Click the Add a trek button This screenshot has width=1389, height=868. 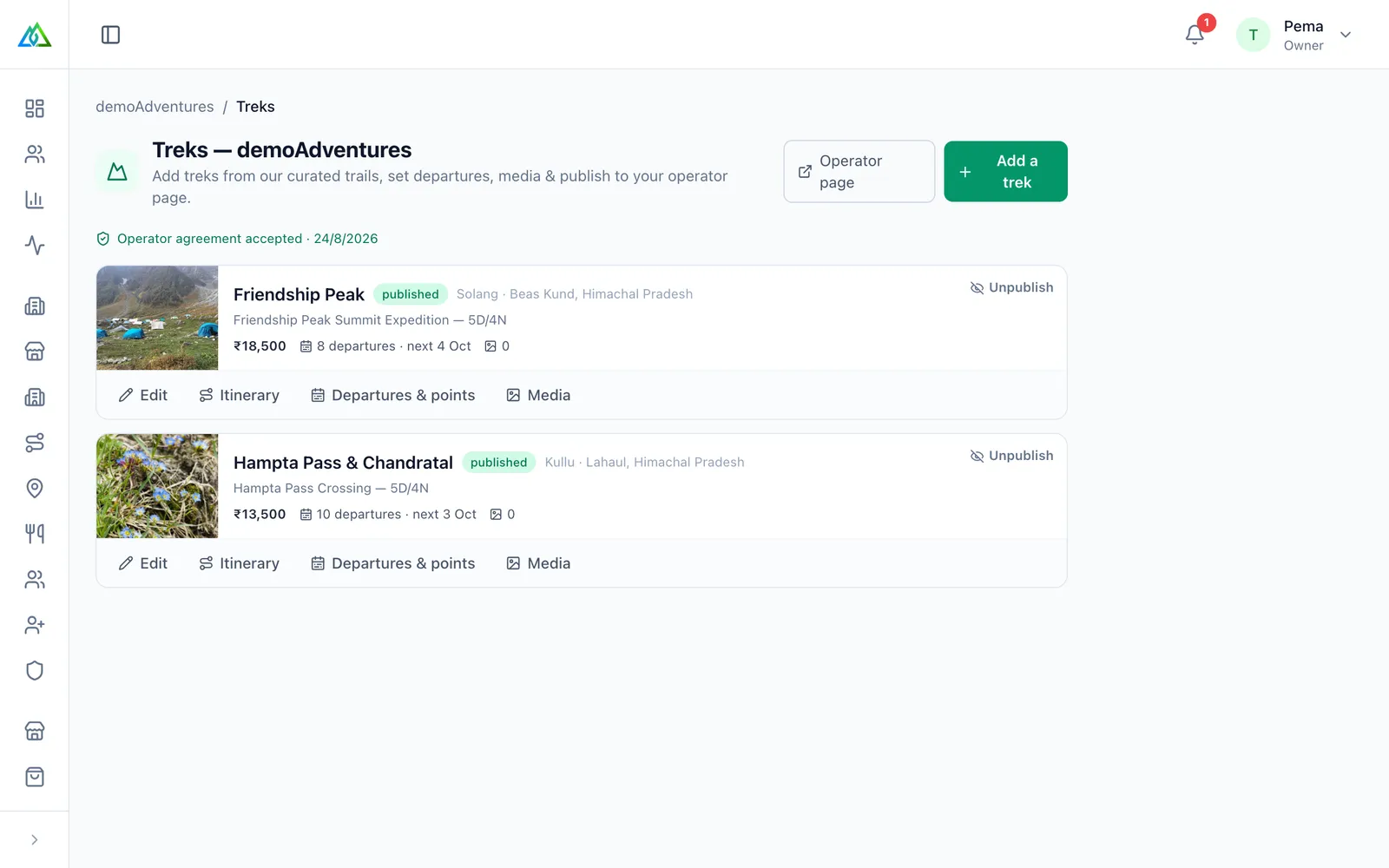[1005, 172]
